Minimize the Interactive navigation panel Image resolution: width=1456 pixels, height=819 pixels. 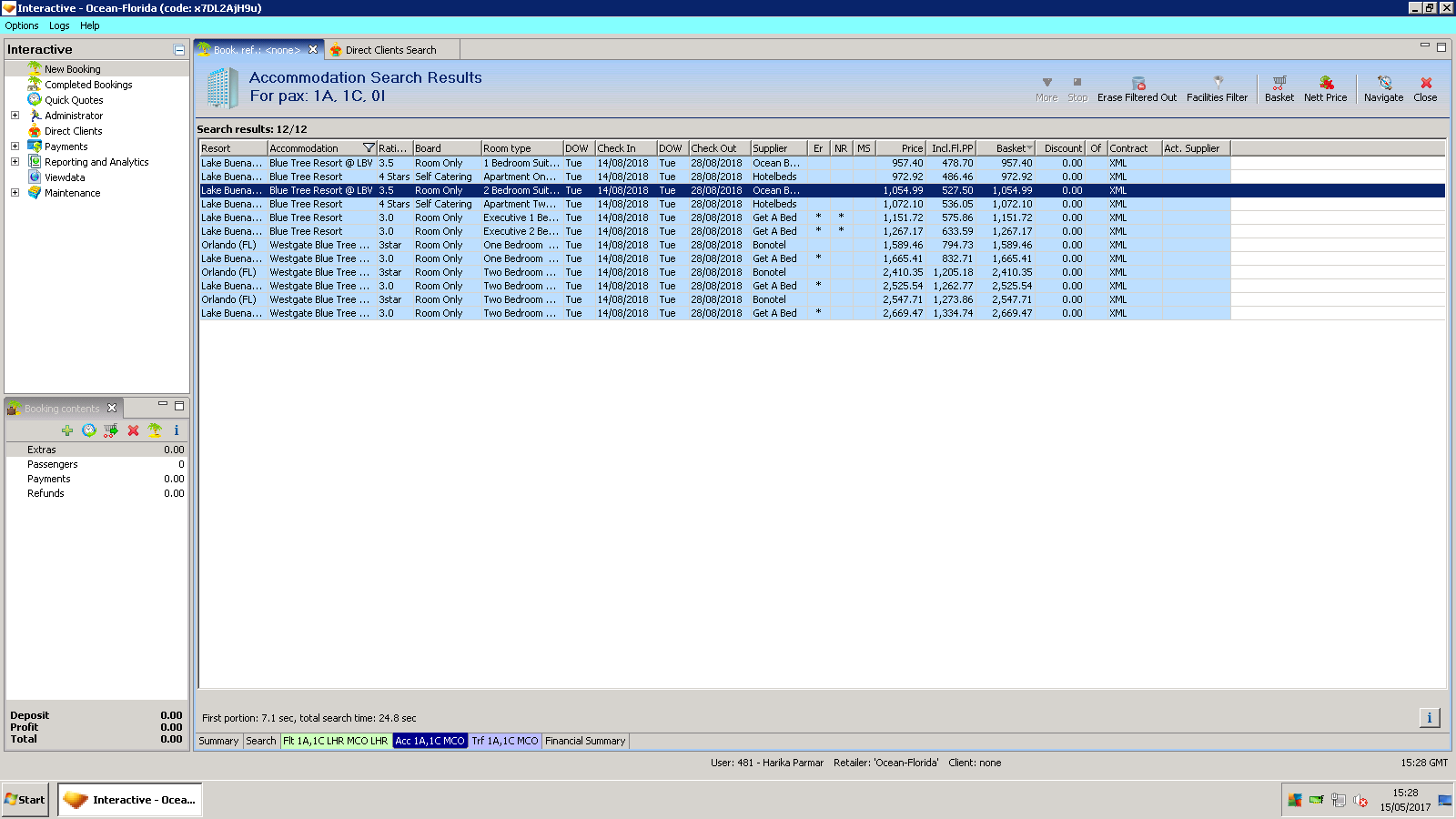179,50
